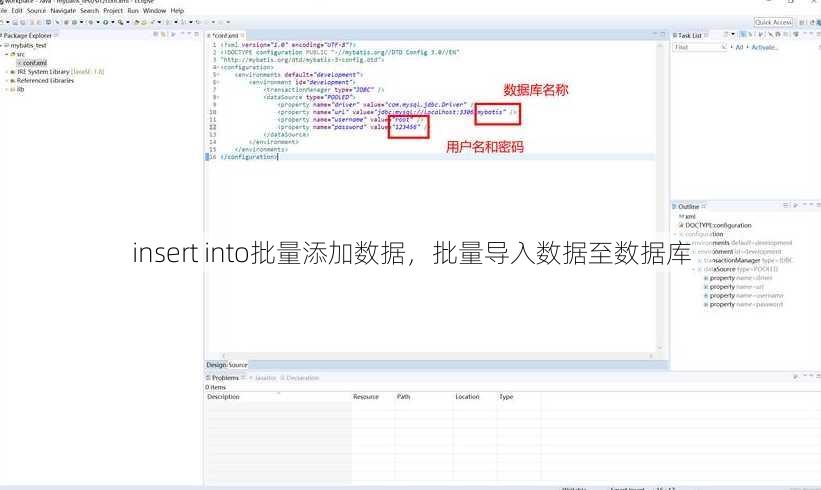Click the closing configuration tag line 16
Screen dimensions: 821x490
click(249, 157)
